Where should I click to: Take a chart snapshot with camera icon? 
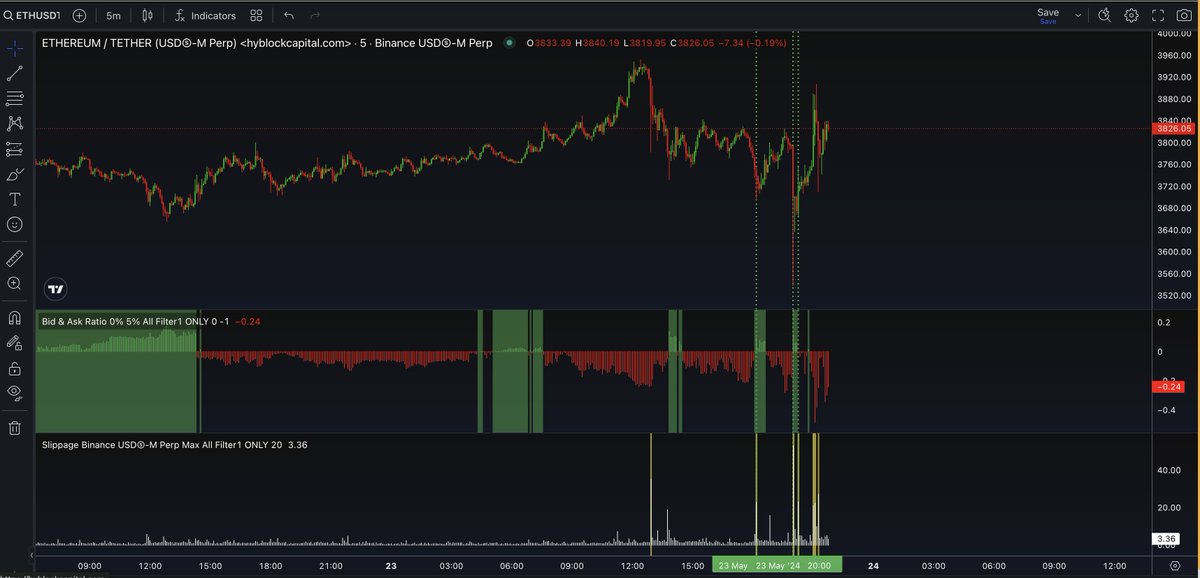pyautogui.click(x=1186, y=16)
